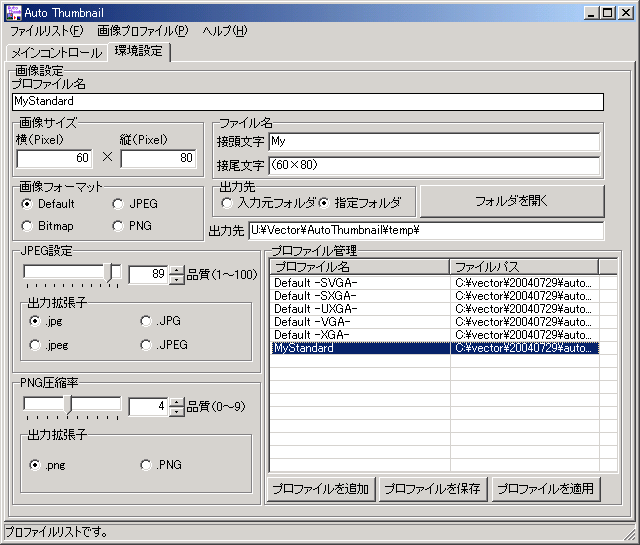Viewport: 640px width, 545px height.
Task: Click the 接頭文字 prefix field containing My
Action: click(x=434, y=142)
